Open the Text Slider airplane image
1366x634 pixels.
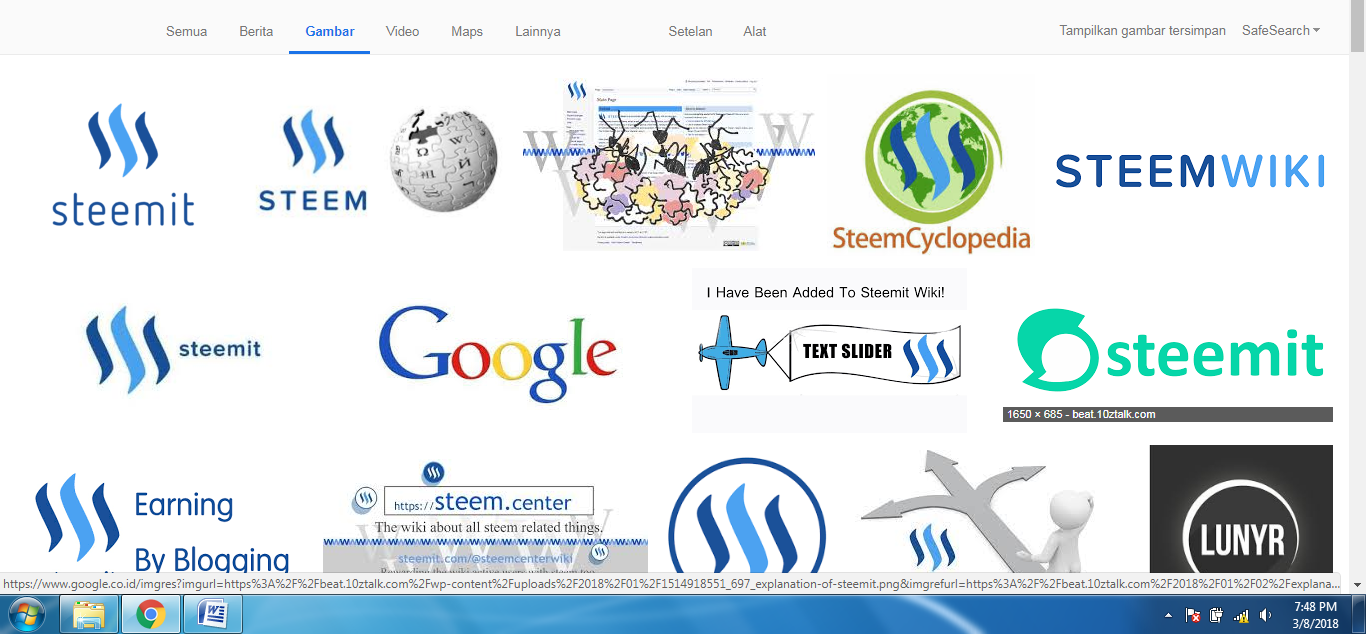(x=829, y=350)
